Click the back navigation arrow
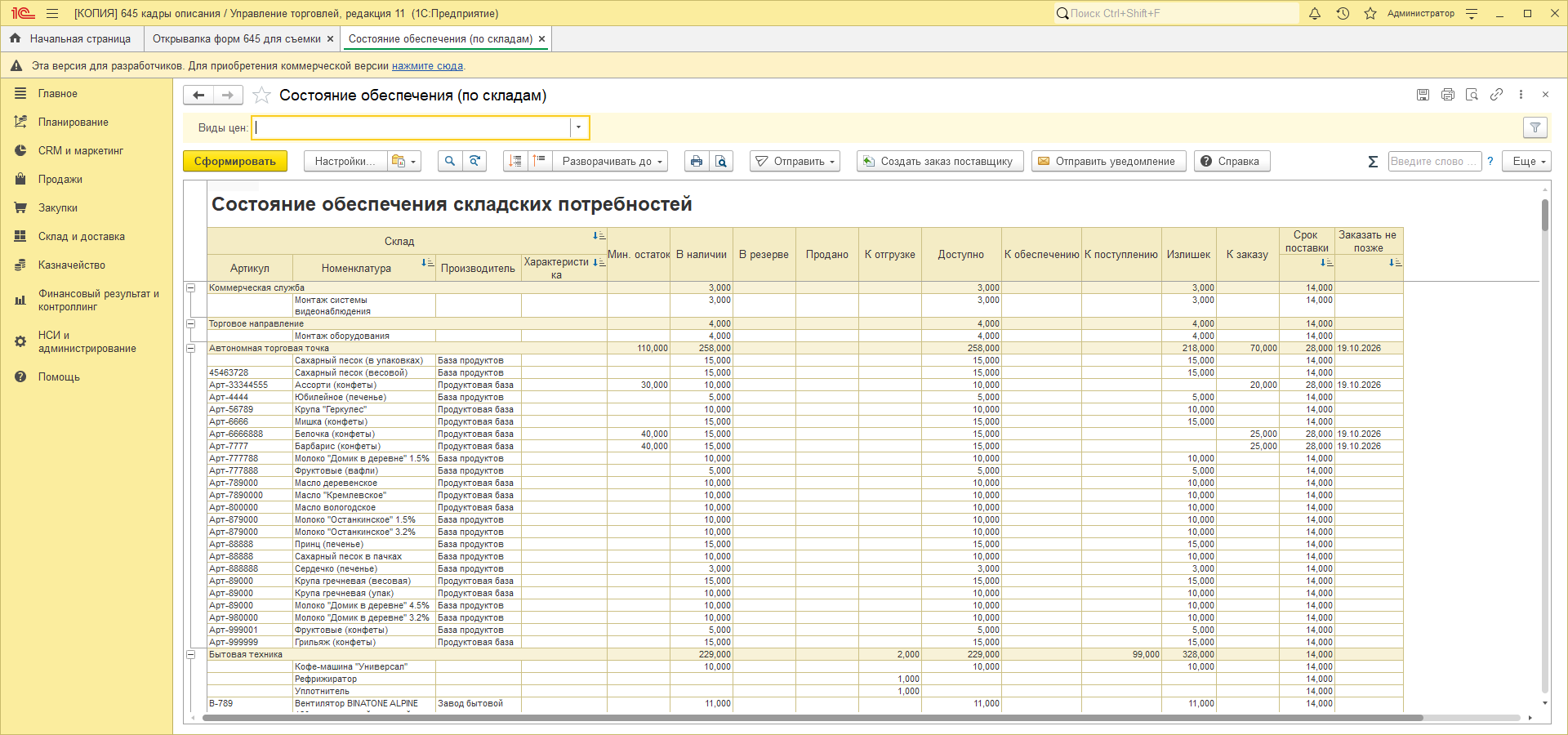This screenshot has height=735, width=1568. 198,96
